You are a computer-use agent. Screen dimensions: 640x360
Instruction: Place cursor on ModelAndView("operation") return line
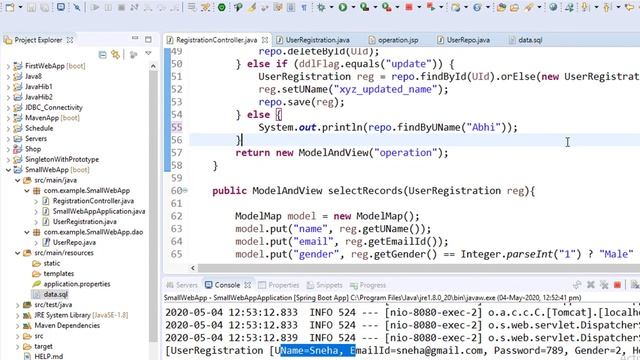342,153
